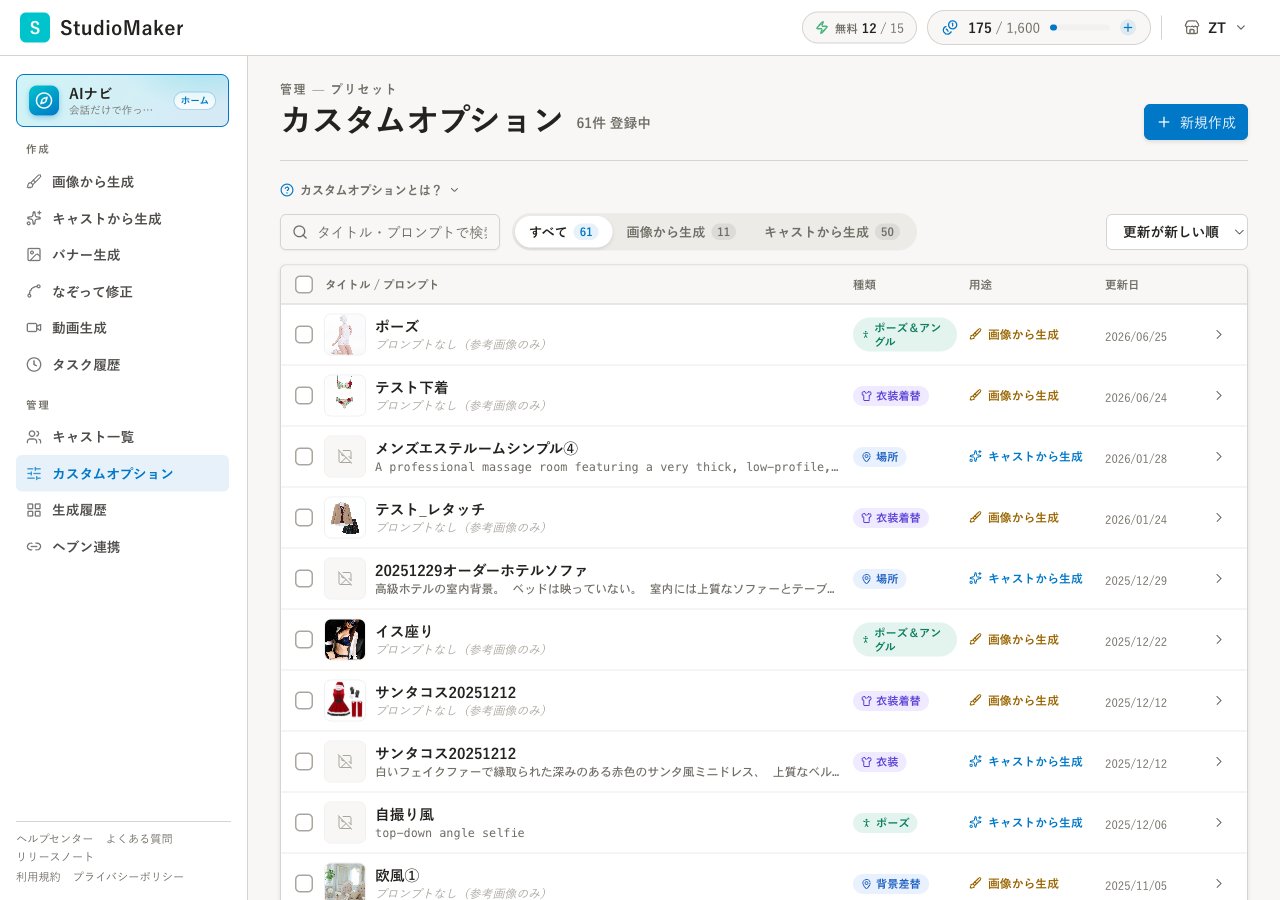Click the バナー生成 sidebar icon
This screenshot has height=900, width=1280.
pos(34,255)
